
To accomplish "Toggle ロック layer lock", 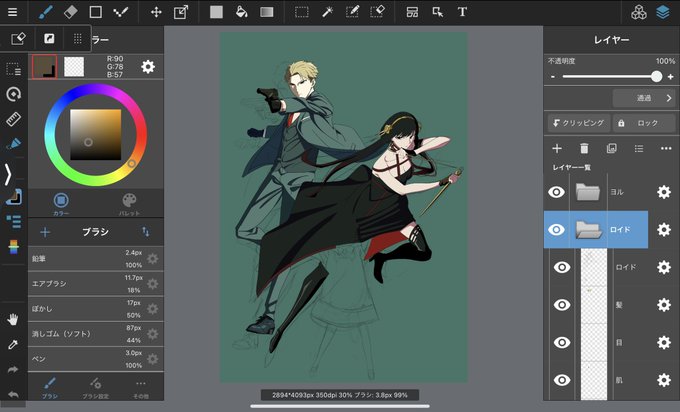I will (x=645, y=123).
